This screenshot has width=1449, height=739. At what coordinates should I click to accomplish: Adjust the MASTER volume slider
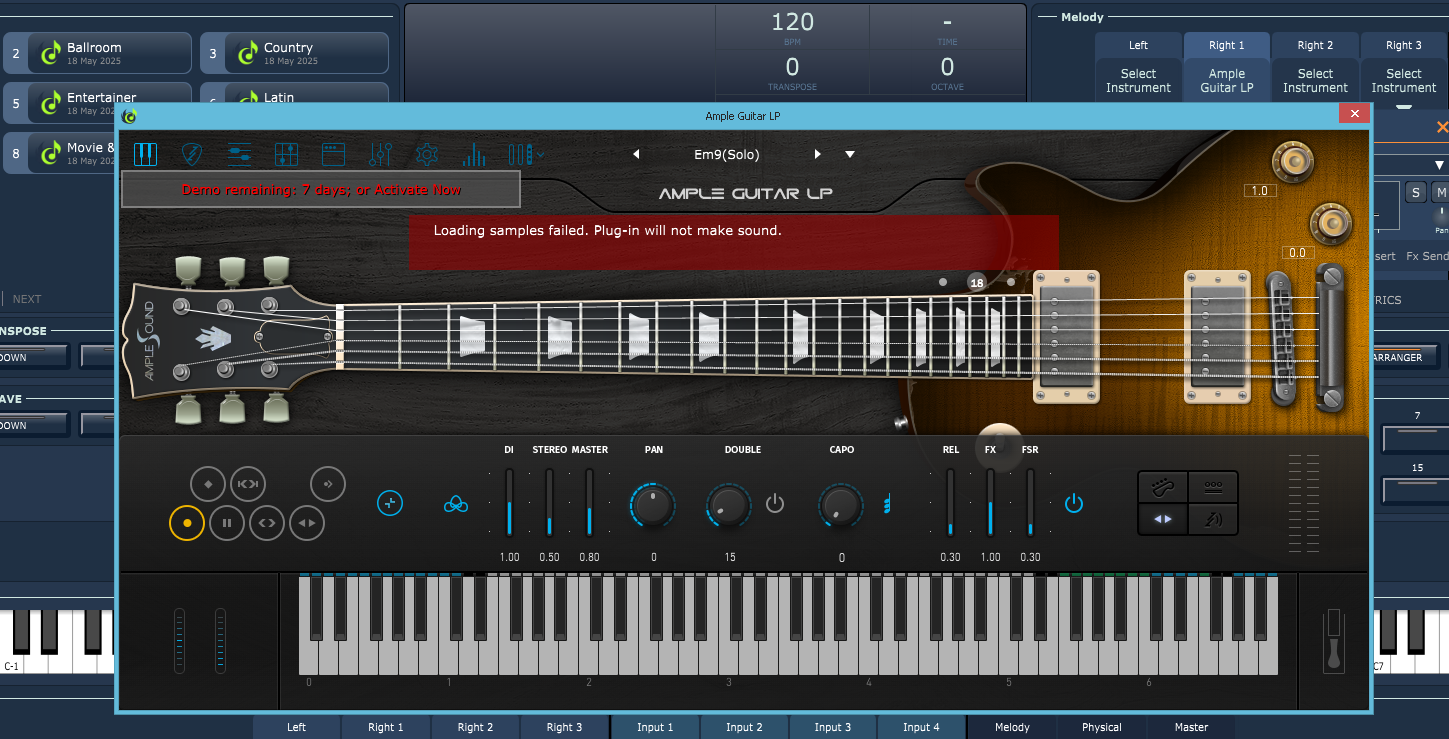(x=589, y=502)
